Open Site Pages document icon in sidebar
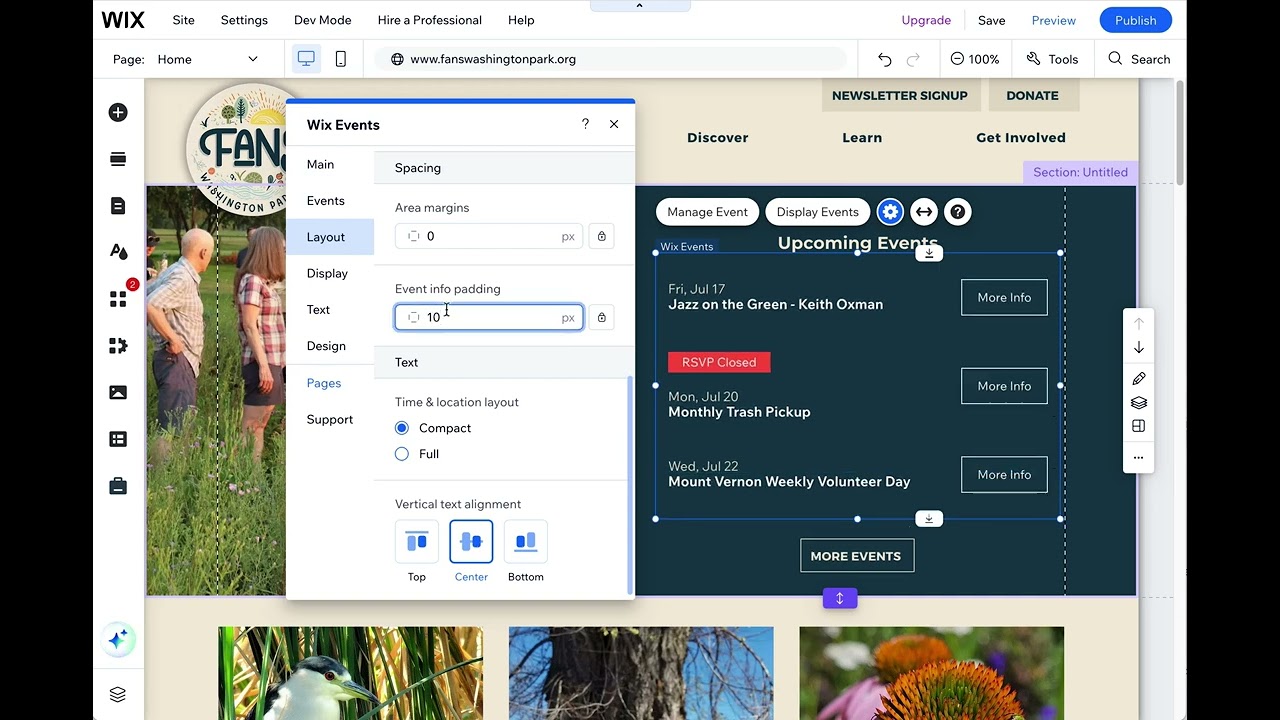The height and width of the screenshot is (720, 1280). click(x=118, y=206)
